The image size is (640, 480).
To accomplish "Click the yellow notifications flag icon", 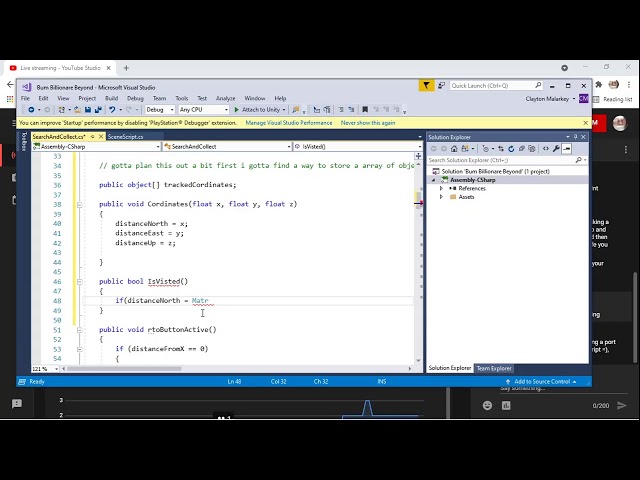I will 426,85.
